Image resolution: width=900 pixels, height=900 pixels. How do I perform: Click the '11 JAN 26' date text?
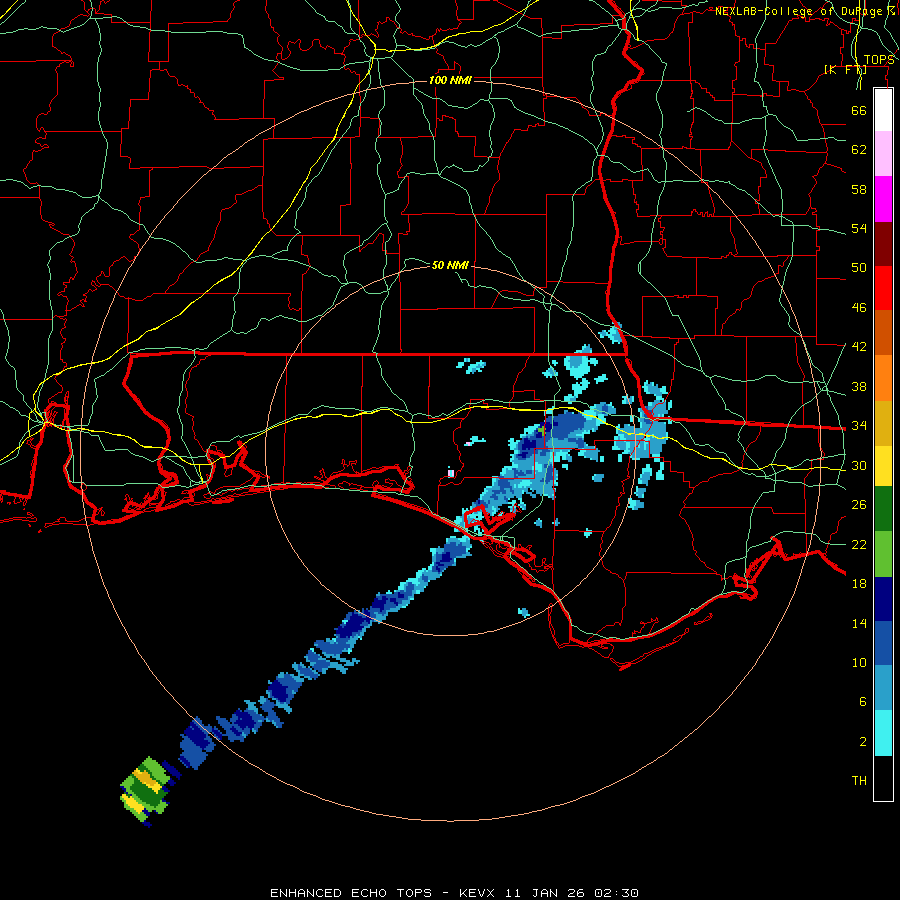tap(544, 893)
